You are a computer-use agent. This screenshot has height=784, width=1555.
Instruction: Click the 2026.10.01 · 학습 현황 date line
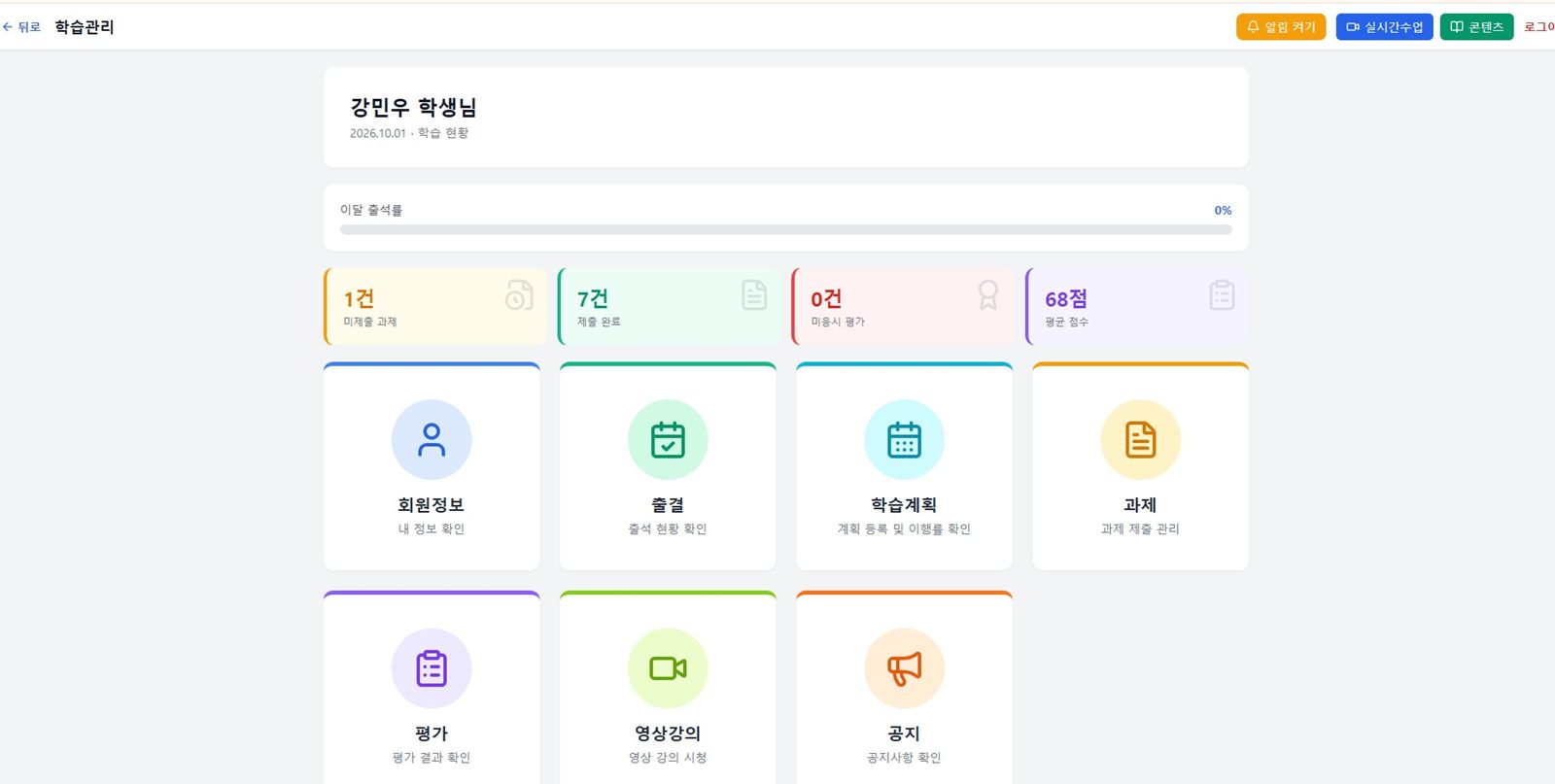(x=409, y=133)
